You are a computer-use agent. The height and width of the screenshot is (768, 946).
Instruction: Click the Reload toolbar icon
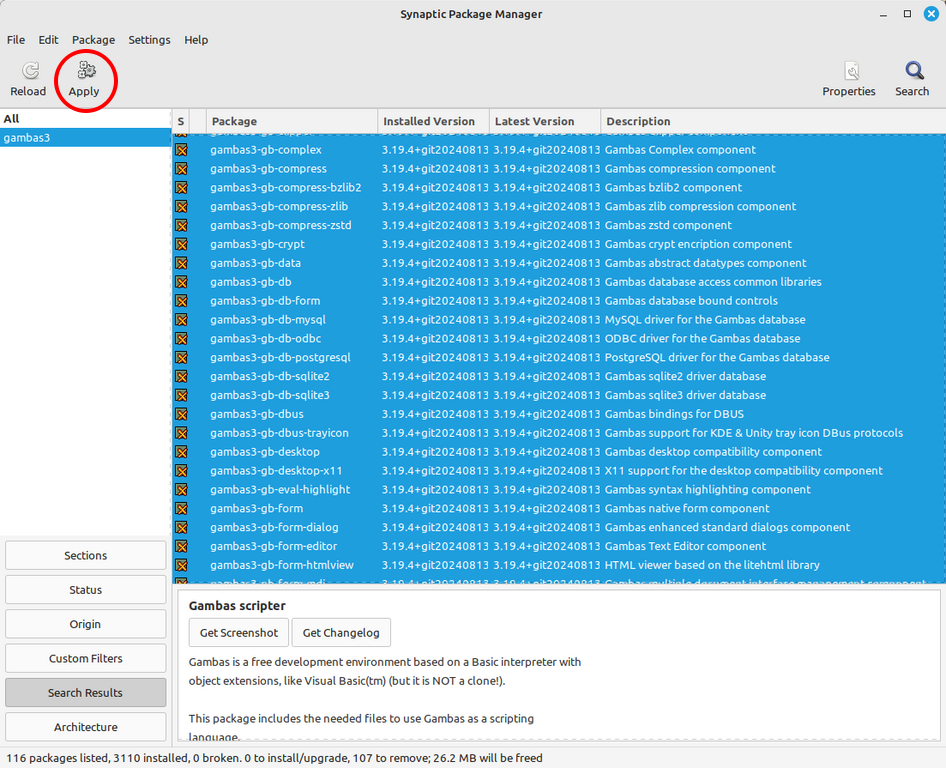(x=28, y=80)
